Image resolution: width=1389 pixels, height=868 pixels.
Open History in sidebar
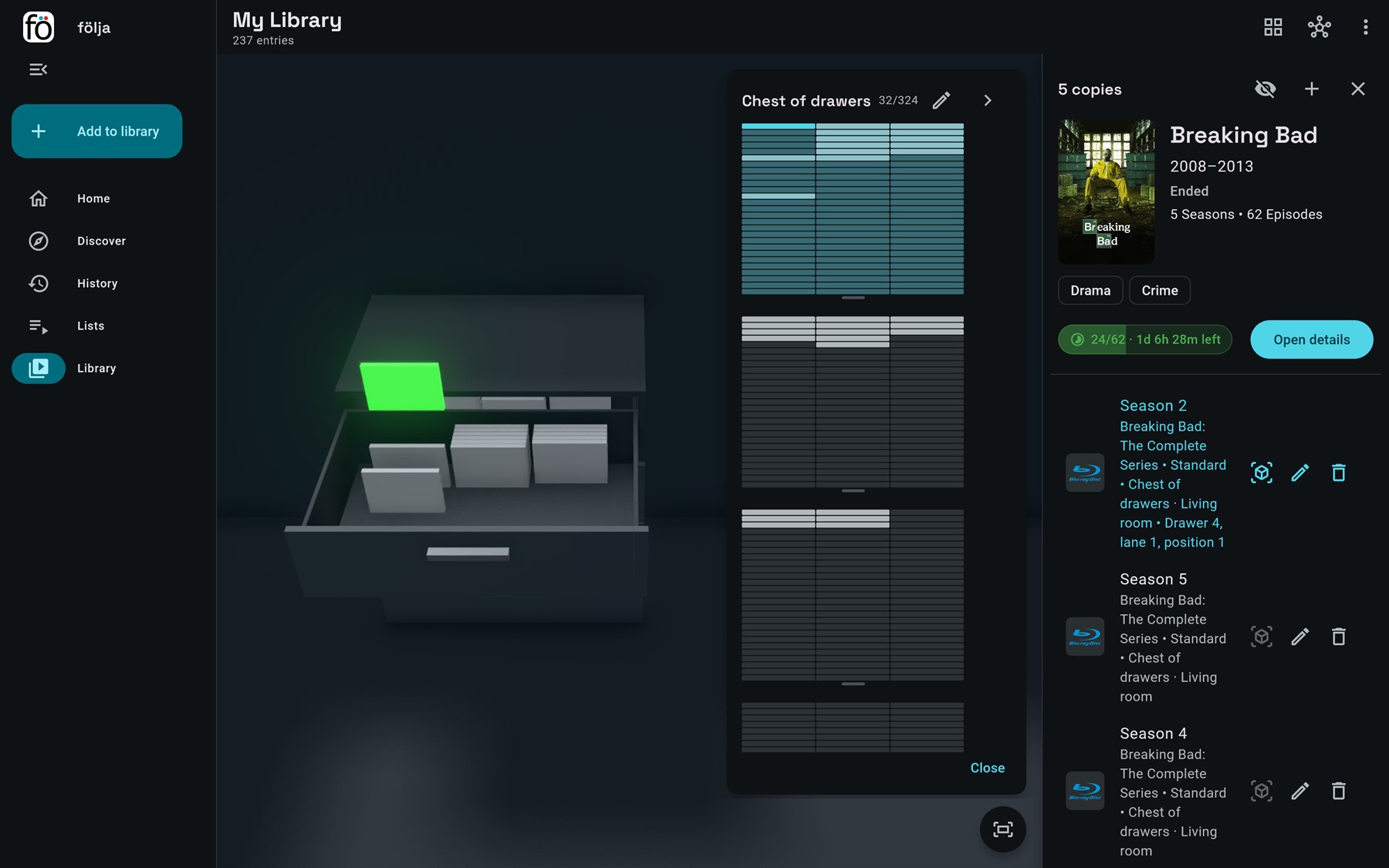click(x=97, y=283)
